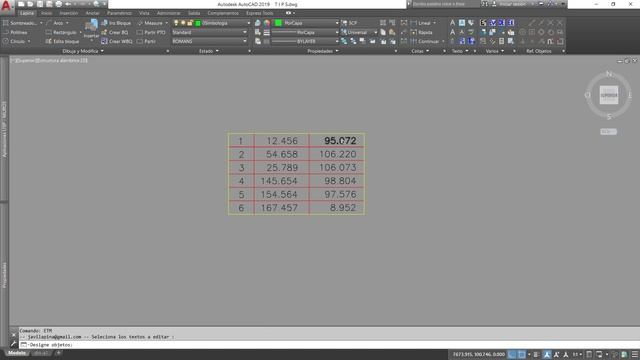640x360 pixels.
Task: Click table cell value 95.072
Action: click(340, 141)
